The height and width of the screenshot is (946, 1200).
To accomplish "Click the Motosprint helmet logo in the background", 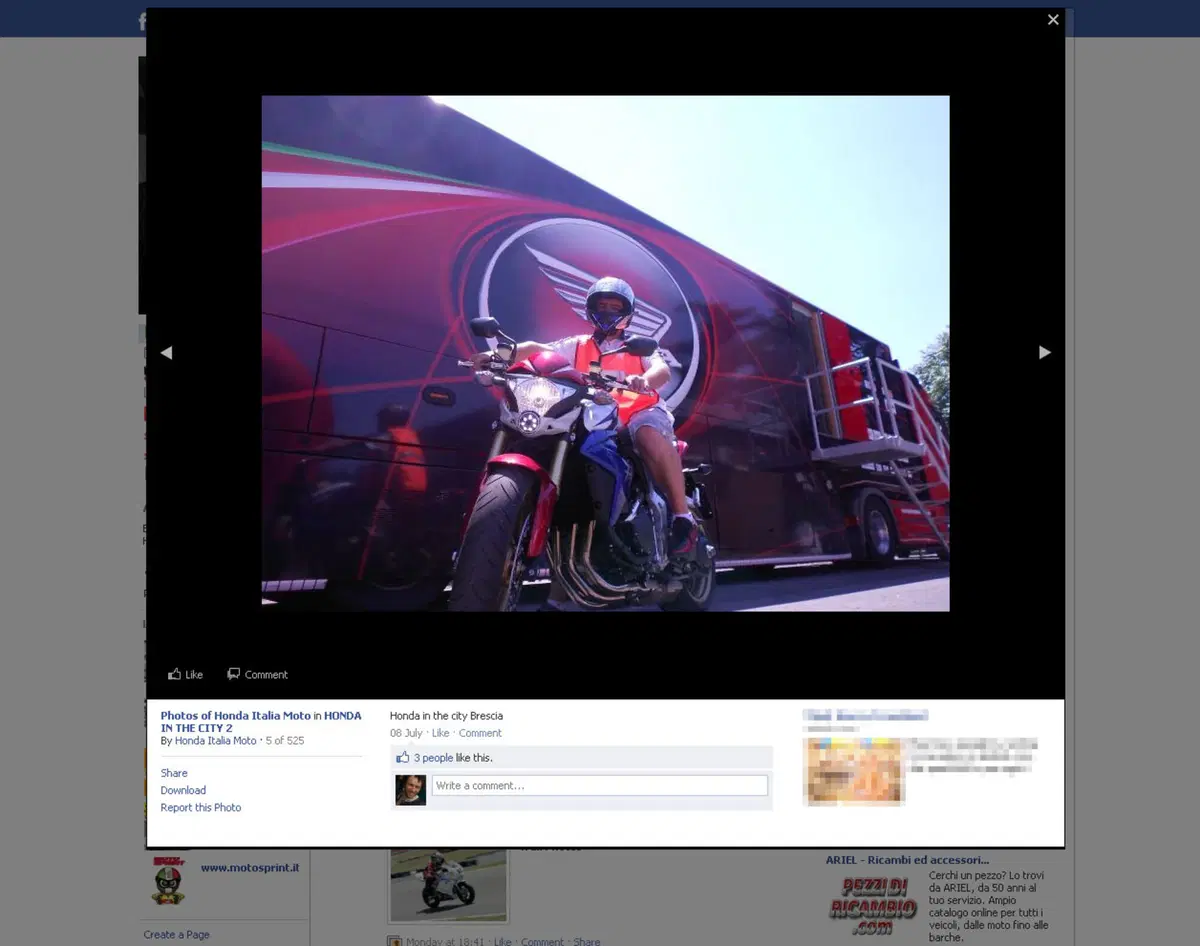I will 169,881.
